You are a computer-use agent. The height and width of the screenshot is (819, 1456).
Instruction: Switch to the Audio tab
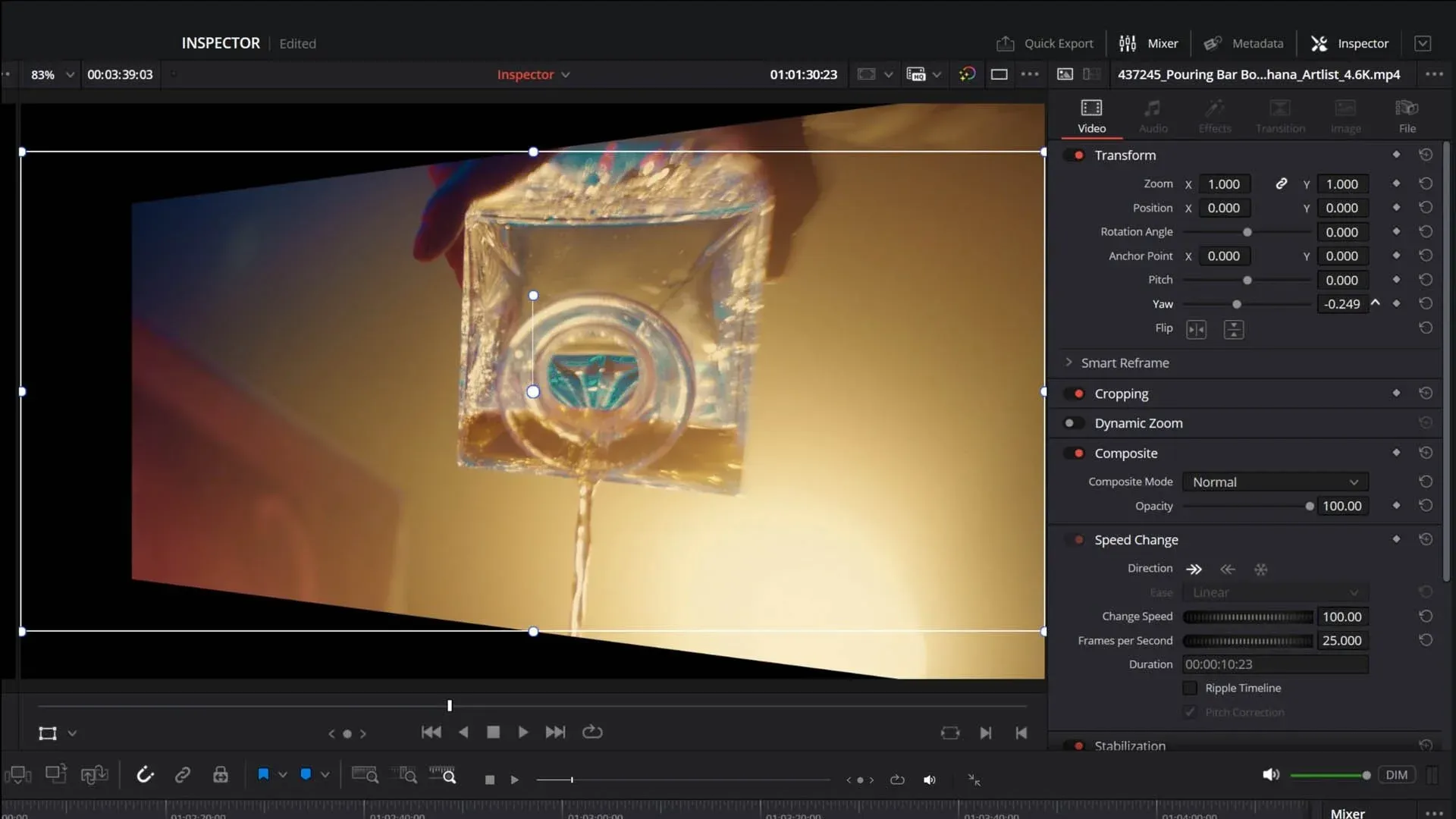[x=1153, y=116]
